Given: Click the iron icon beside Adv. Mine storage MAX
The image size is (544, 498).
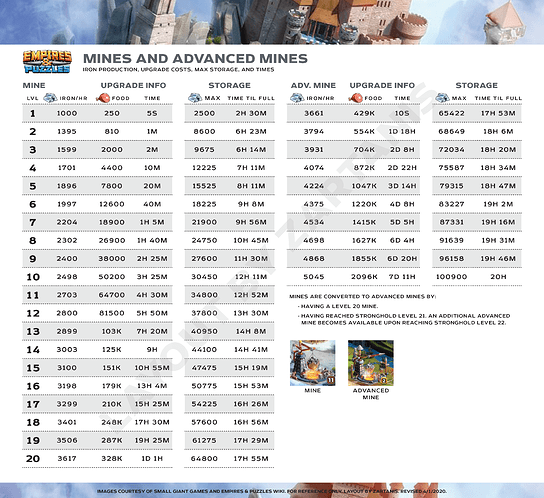Looking at the screenshot, I should point(442,98).
